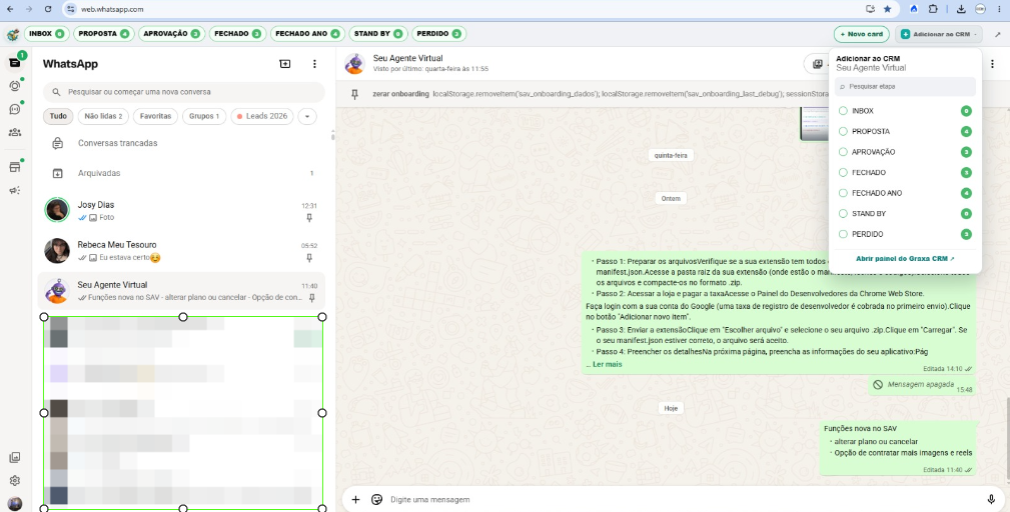
Task: Open the Josy Dias conversation
Action: (x=182, y=211)
